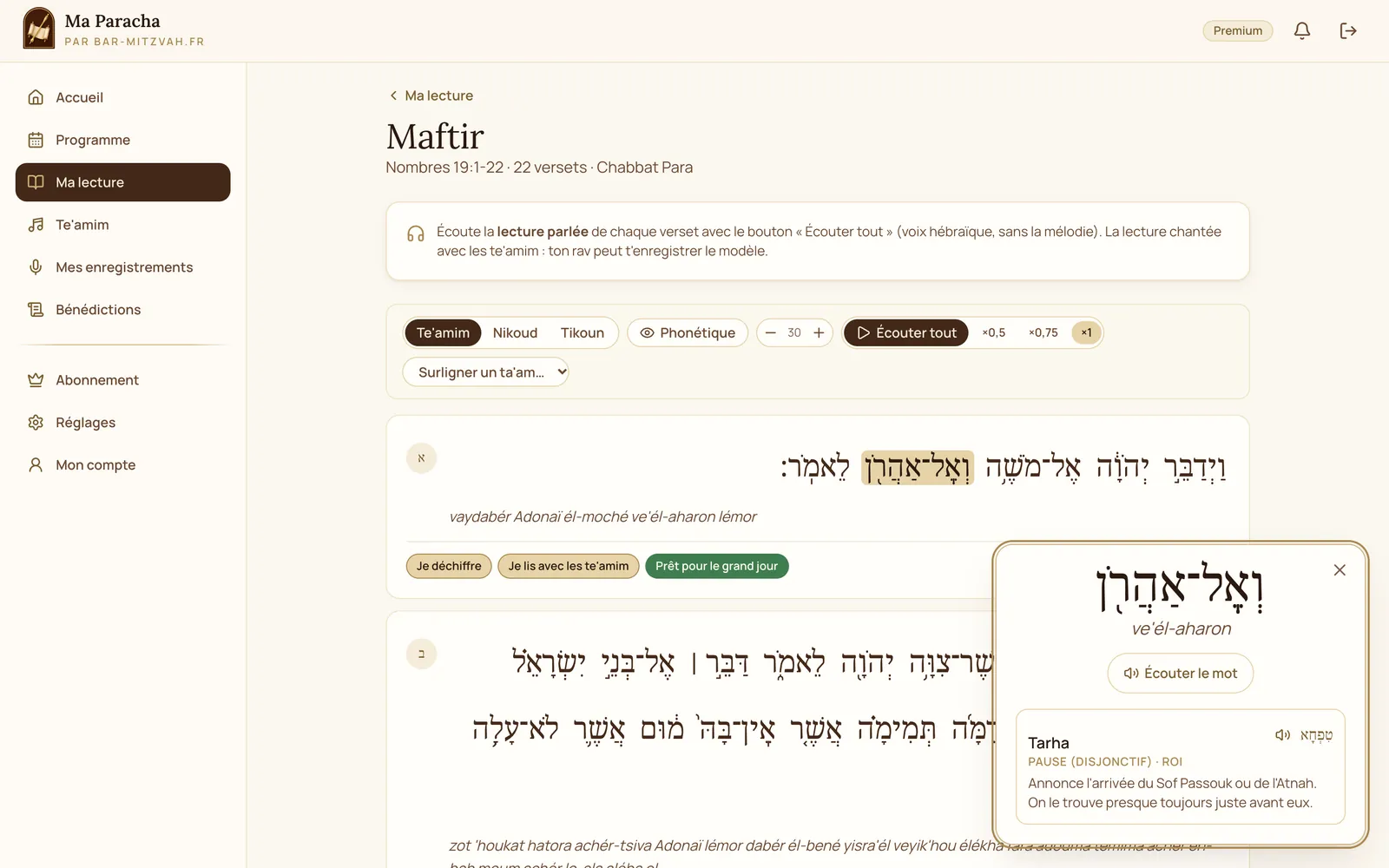This screenshot has width=1389, height=868.
Task: Toggle the Phonétique visibility
Action: 688,332
